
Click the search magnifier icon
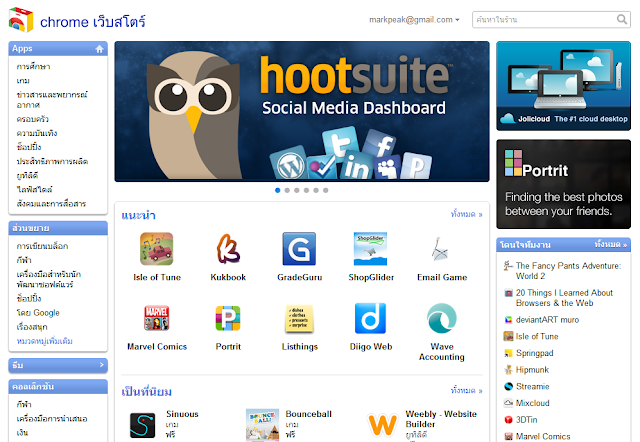point(622,19)
